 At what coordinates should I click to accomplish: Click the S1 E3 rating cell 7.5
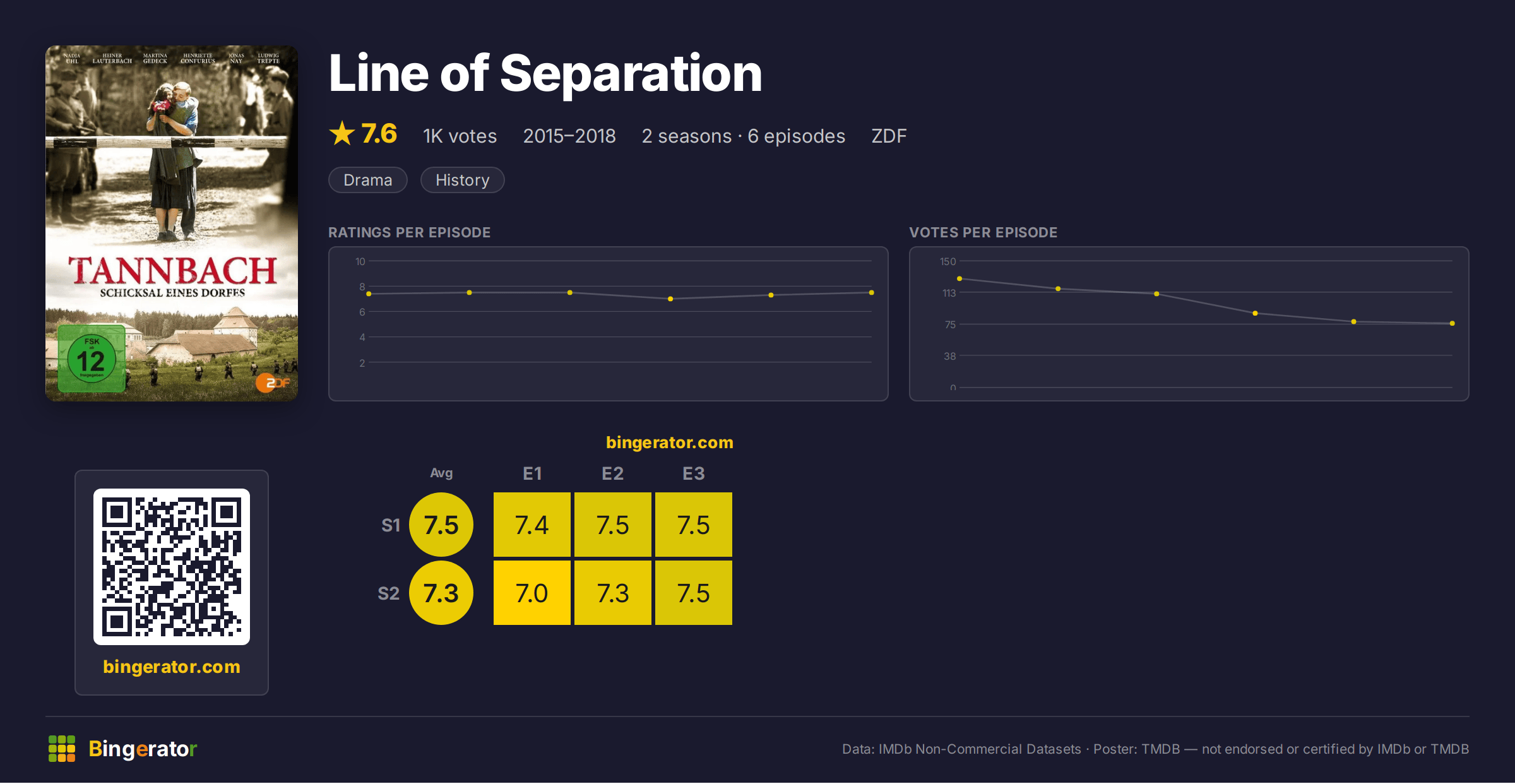[x=694, y=525]
